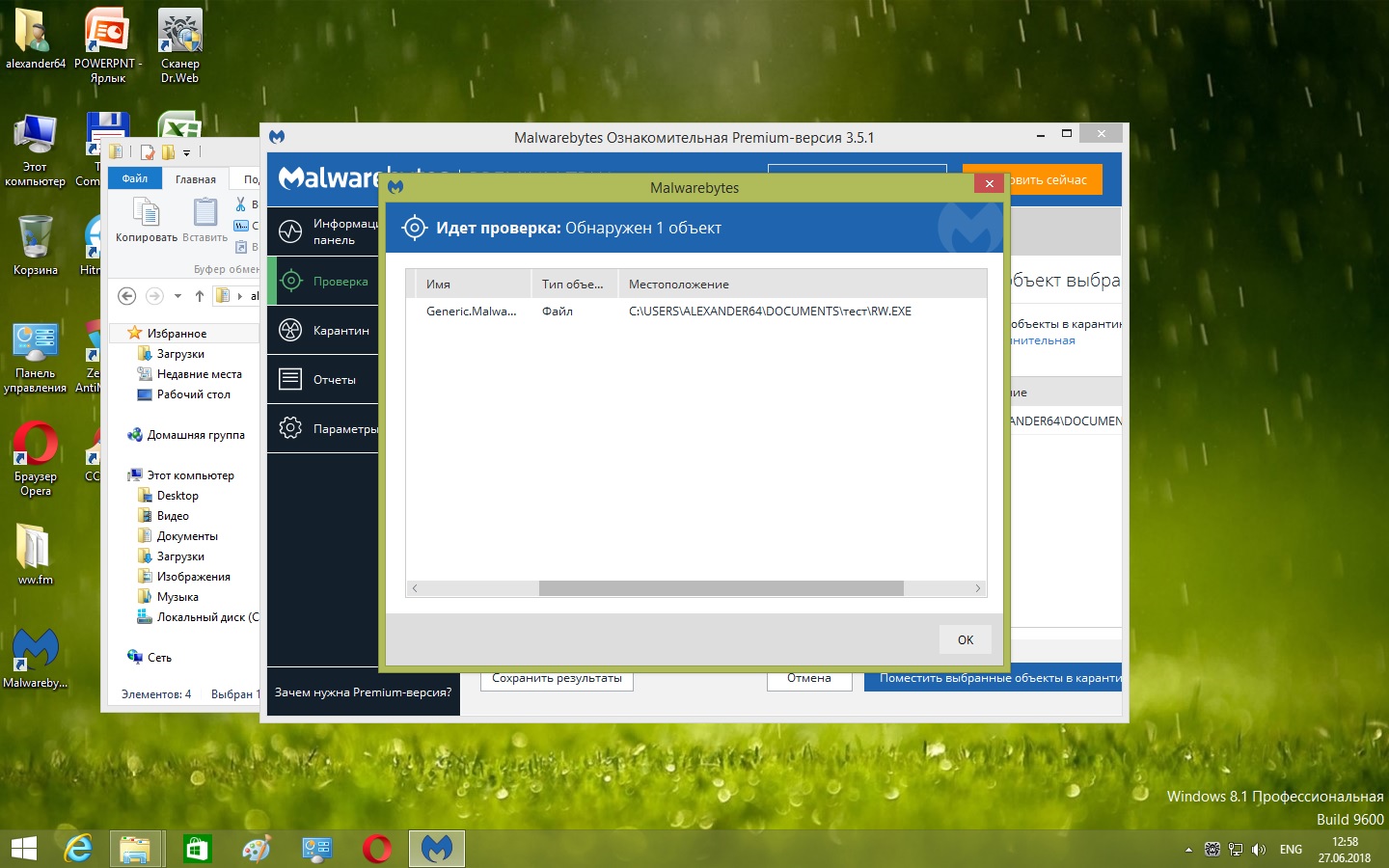The width and height of the screenshot is (1389, 868).
Task: Click the horizontal scrollbar thumb in results list
Action: pyautogui.click(x=722, y=588)
